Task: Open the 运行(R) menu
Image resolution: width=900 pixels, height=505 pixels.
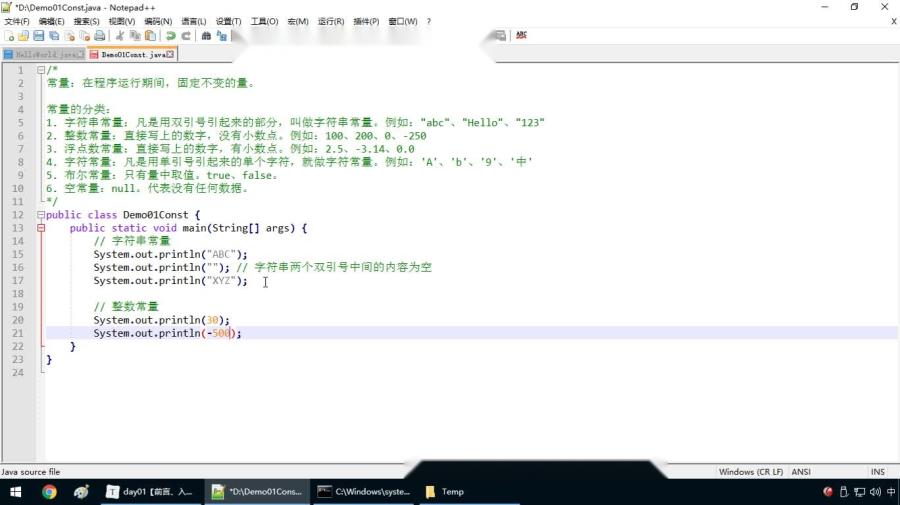Action: [331, 21]
